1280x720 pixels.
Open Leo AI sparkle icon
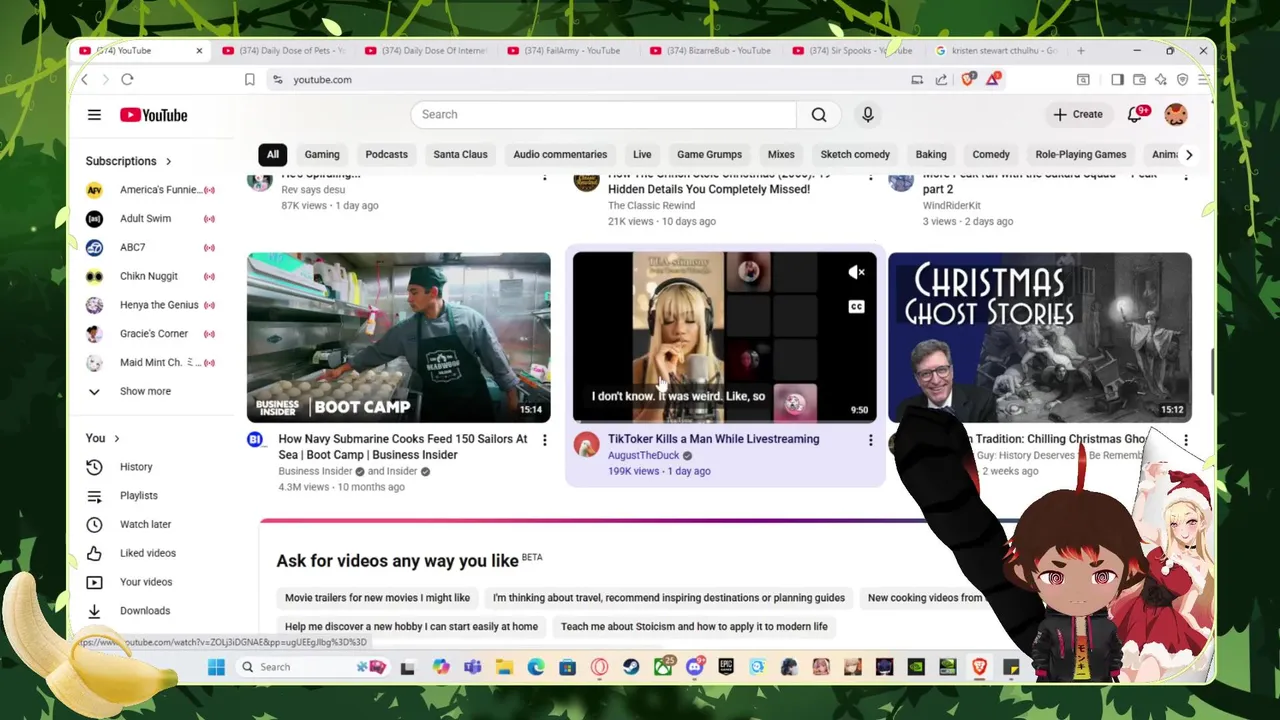(1160, 80)
